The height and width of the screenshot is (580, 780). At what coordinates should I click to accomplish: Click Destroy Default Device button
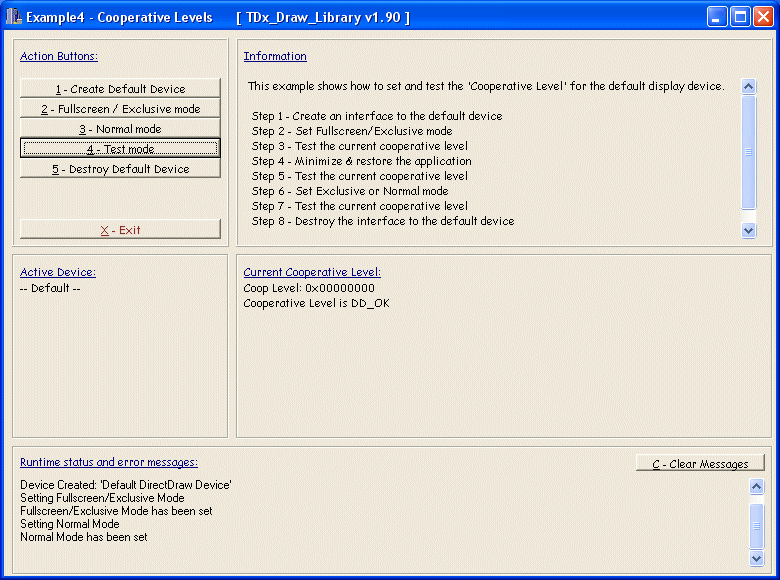[x=120, y=169]
